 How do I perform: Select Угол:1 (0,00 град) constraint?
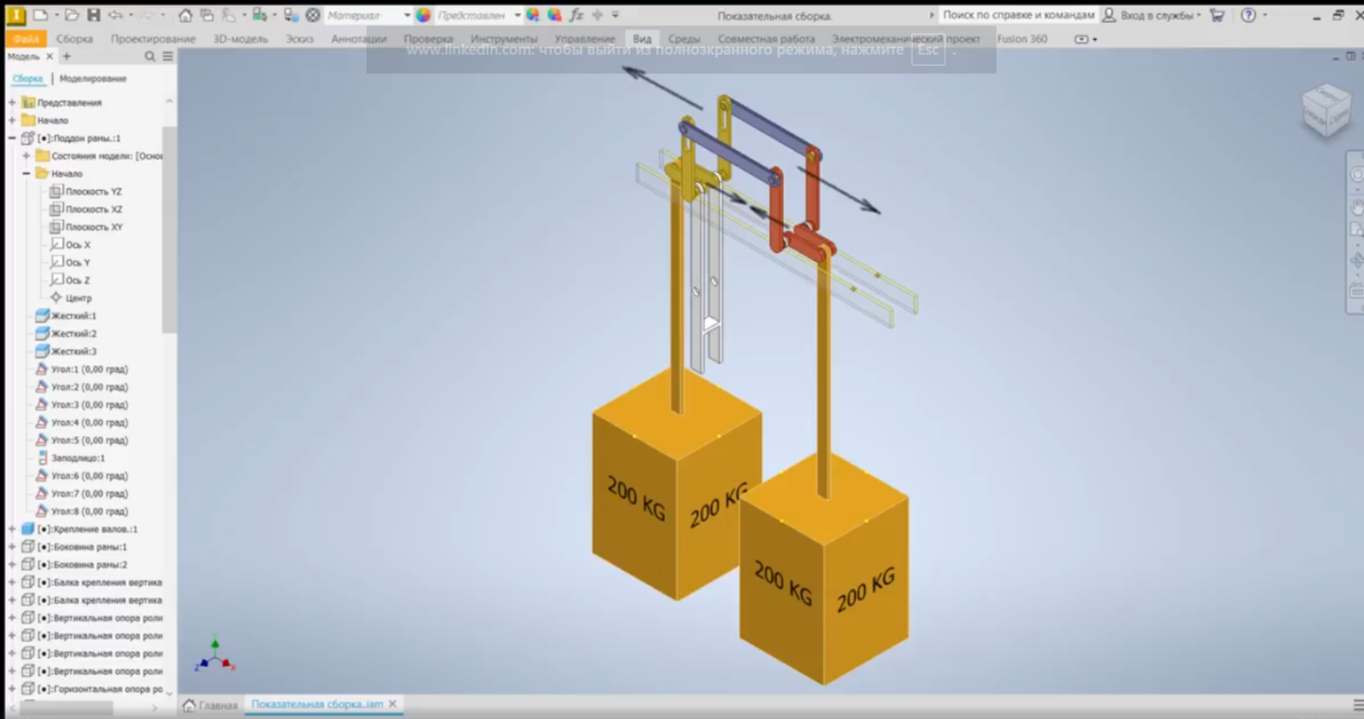point(81,369)
